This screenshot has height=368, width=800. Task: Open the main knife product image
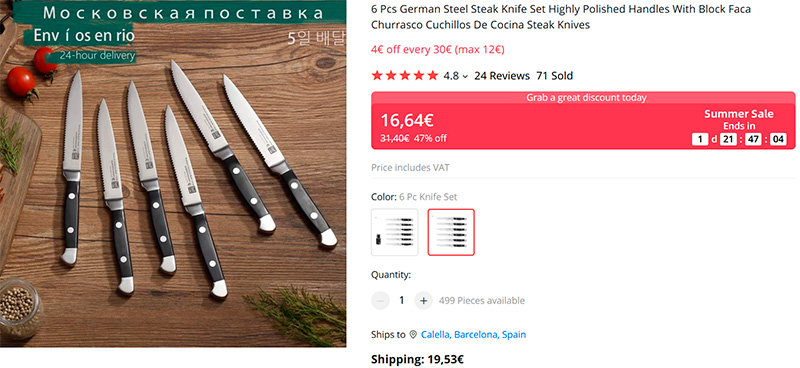[x=173, y=174]
